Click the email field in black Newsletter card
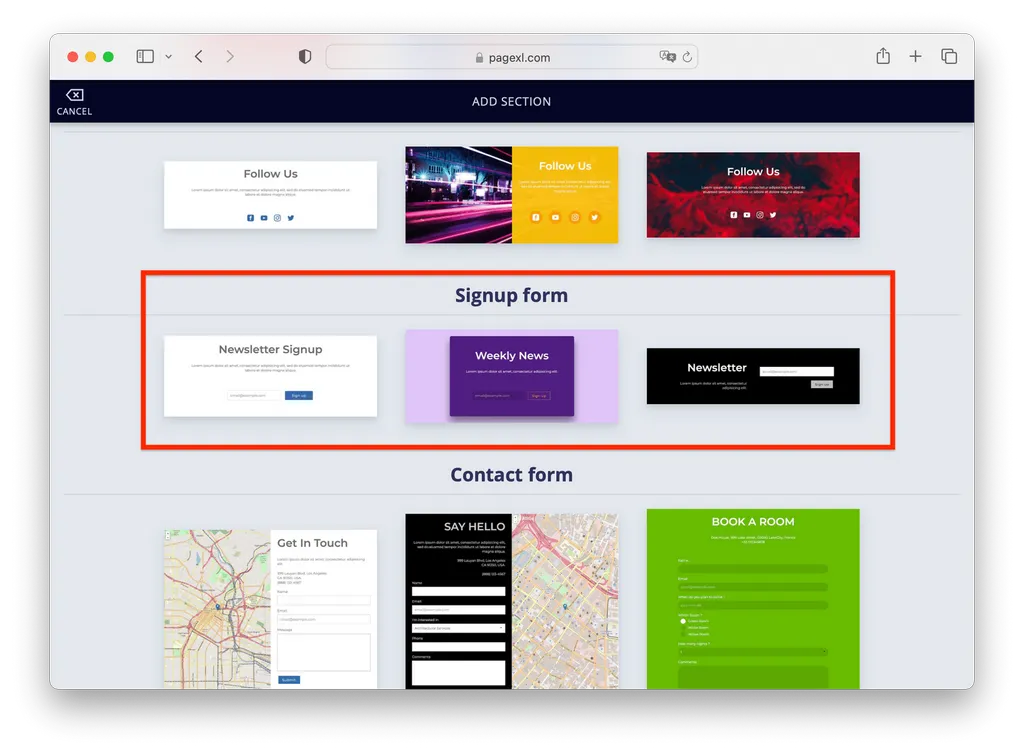Viewport: 1024px width, 755px height. tap(797, 372)
